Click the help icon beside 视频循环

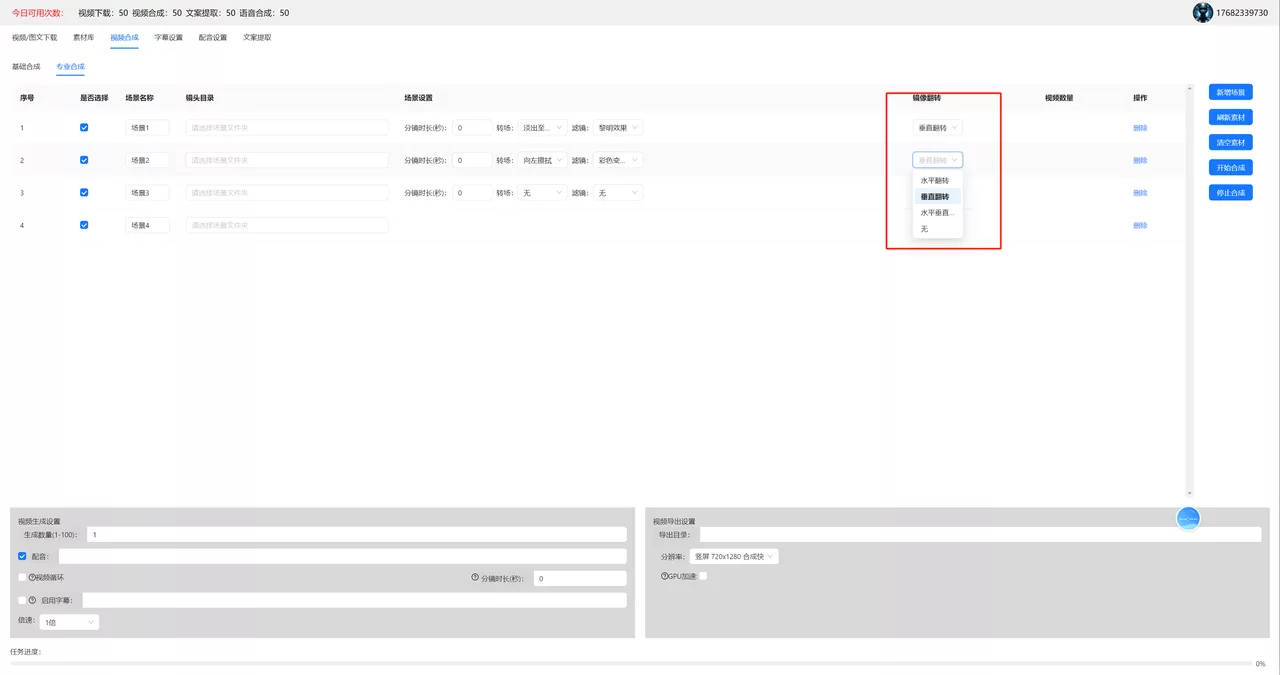[x=32, y=578]
